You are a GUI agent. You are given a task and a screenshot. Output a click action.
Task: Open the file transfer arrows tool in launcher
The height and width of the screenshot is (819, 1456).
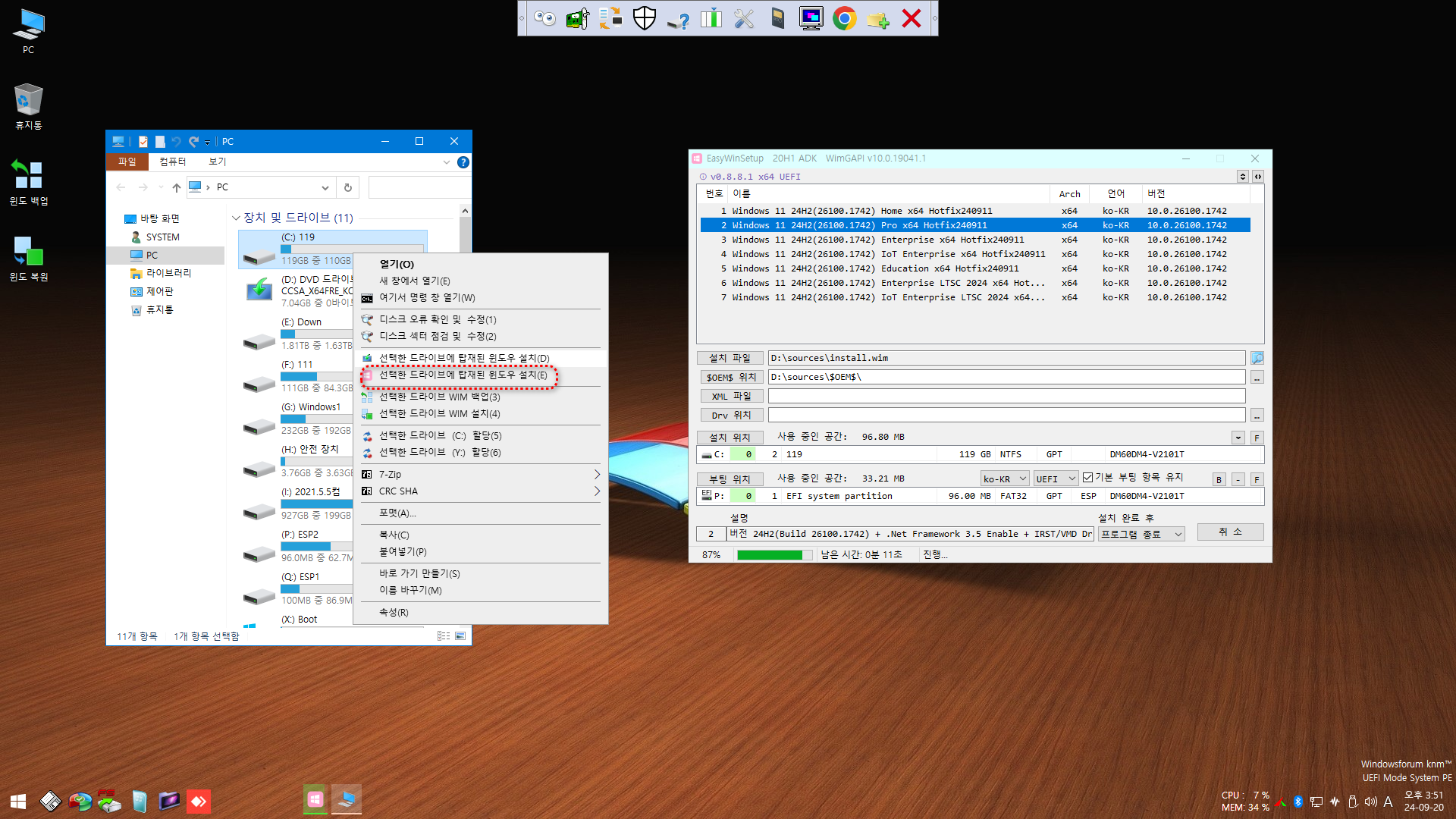(x=610, y=18)
